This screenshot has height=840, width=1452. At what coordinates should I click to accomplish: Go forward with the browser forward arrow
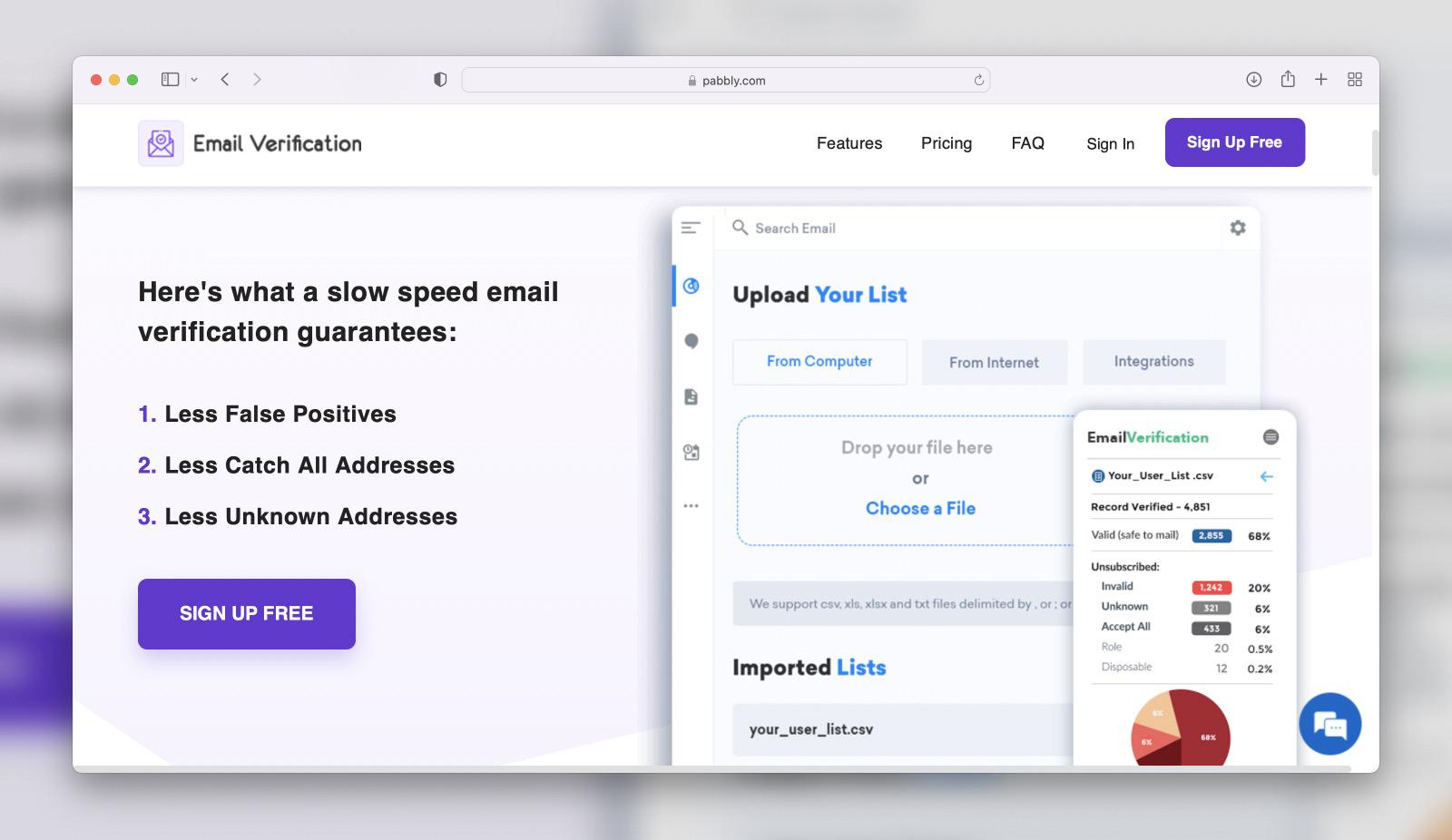point(257,80)
